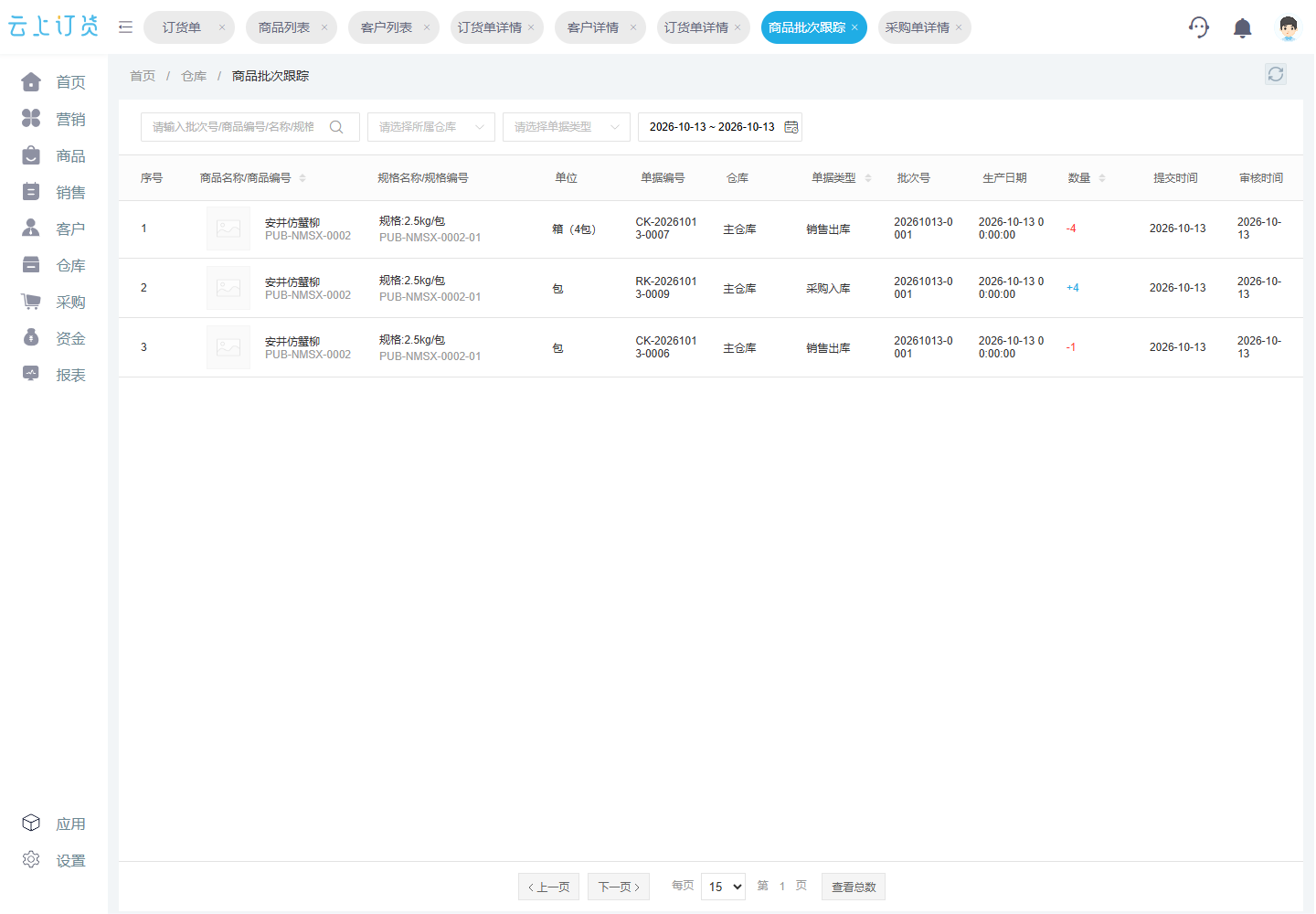
Task: Close the 客户详情 tab
Action: click(x=633, y=27)
